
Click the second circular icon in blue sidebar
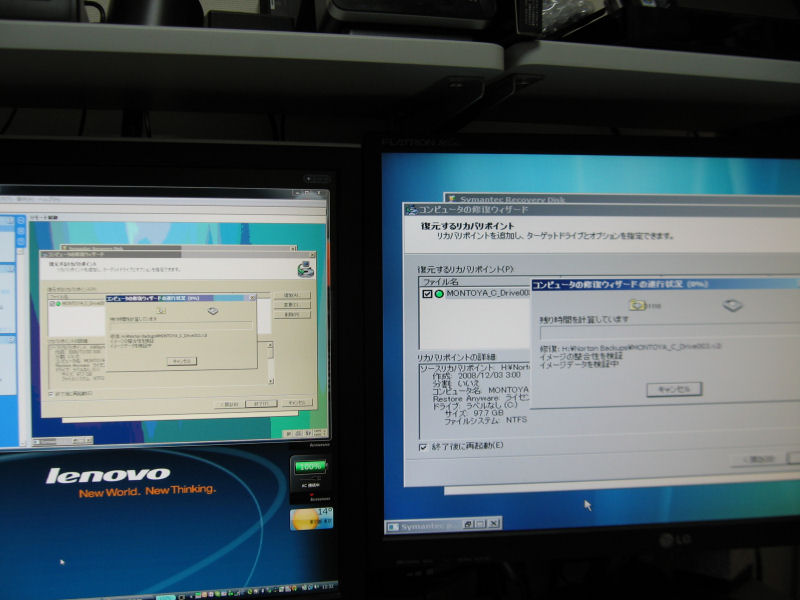[x=21, y=231]
